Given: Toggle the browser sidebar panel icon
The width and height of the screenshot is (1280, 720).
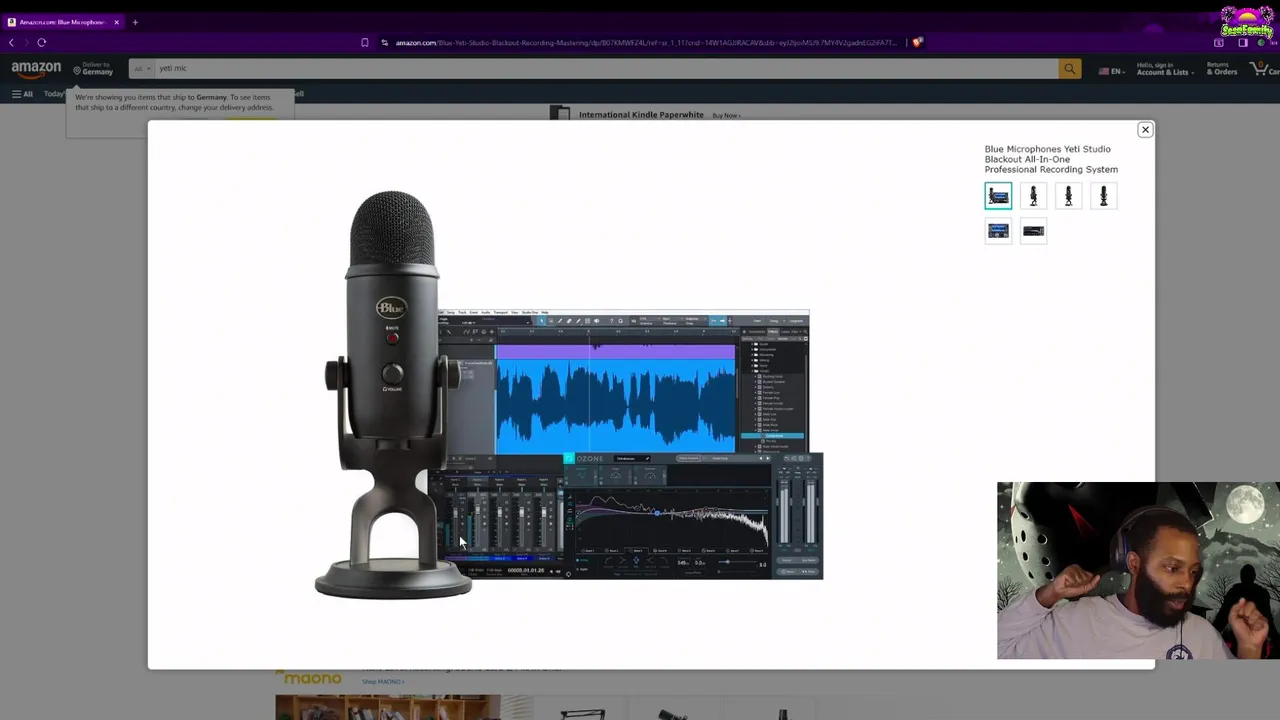Looking at the screenshot, I should (1243, 42).
